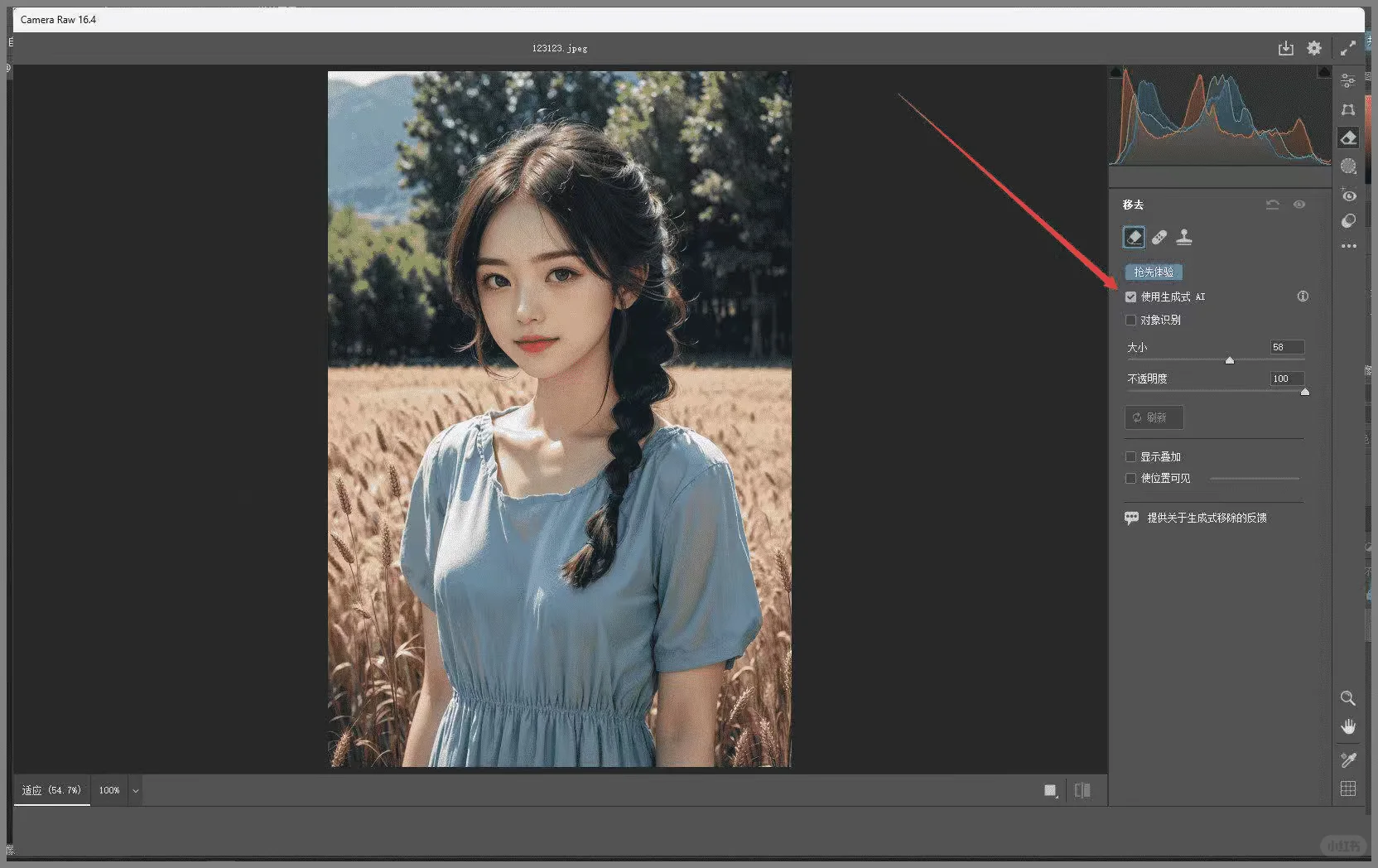Select the Clone Stamp tool
The width and height of the screenshot is (1378, 868).
[x=1184, y=237]
